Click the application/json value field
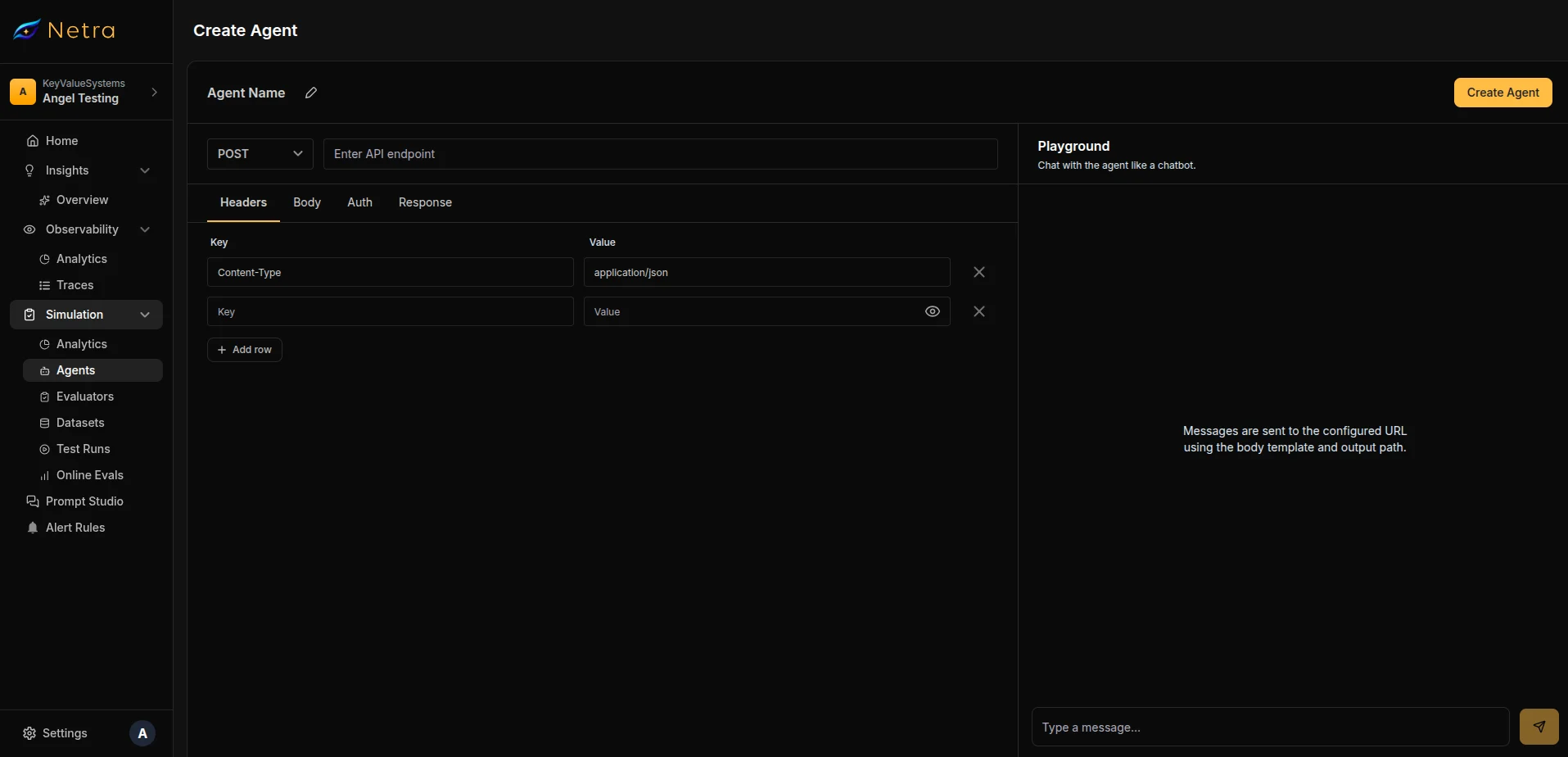The height and width of the screenshot is (757, 1568). (767, 272)
